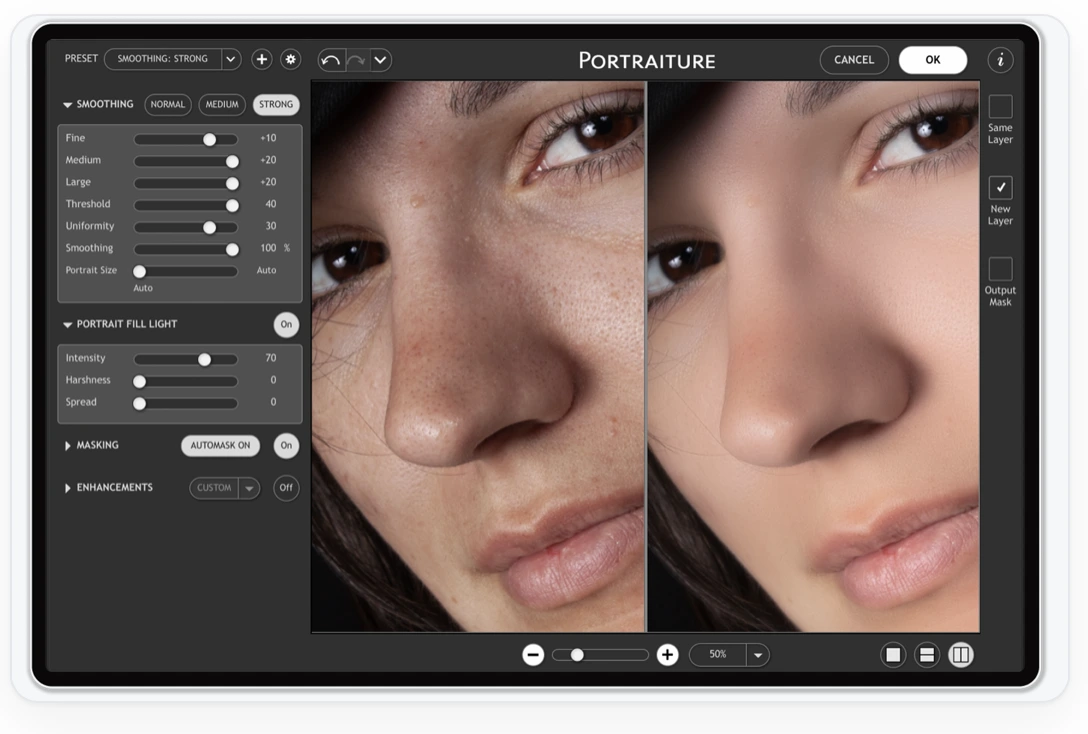Click the Fine slider handle
This screenshot has width=1088, height=734.
coord(210,139)
